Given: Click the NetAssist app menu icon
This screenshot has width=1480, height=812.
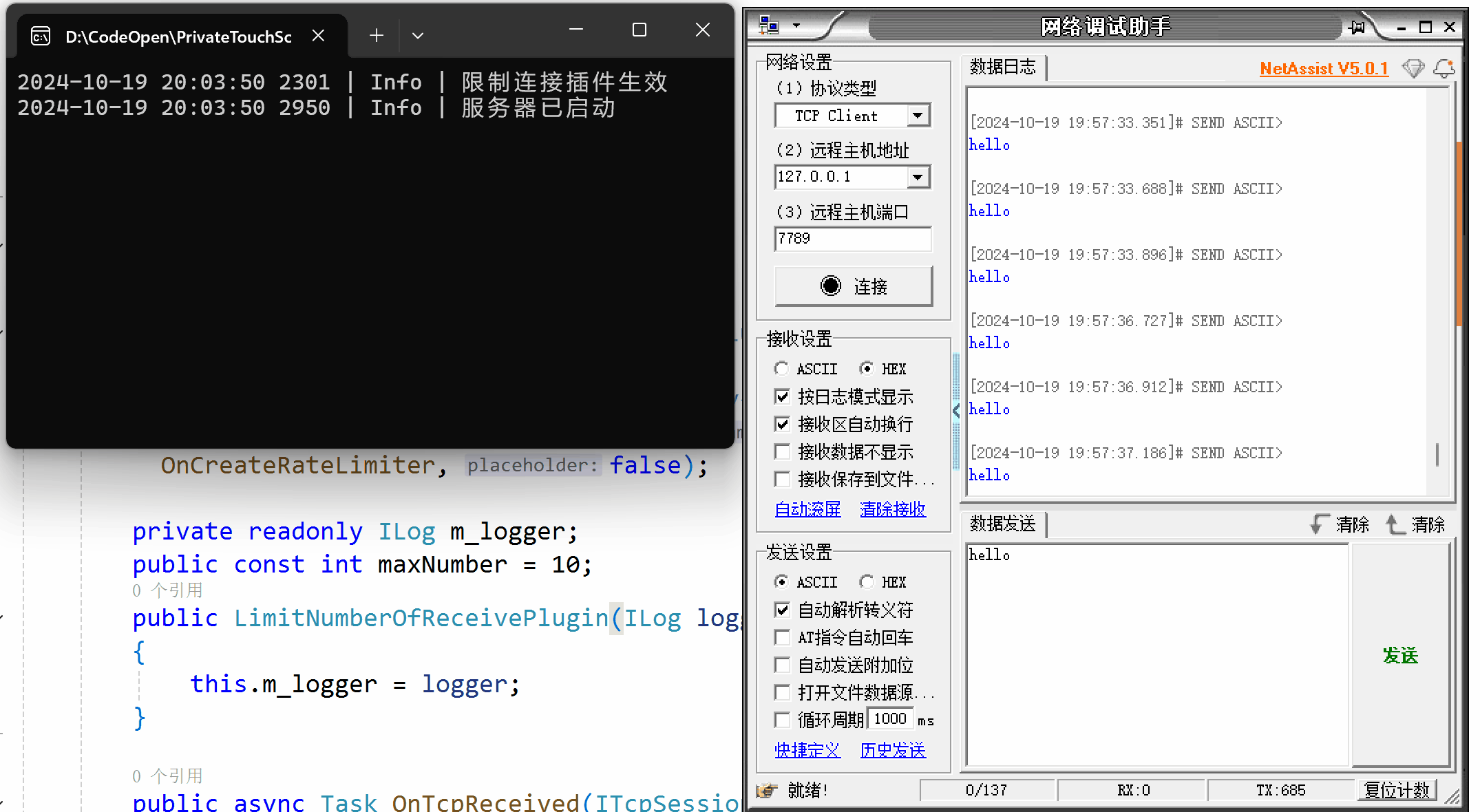Looking at the screenshot, I should coord(769,26).
